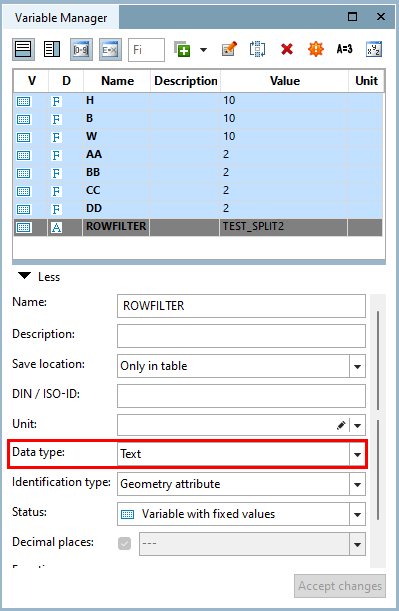399x611 pixels.
Task: Click the value cell of variable DD
Action: click(x=284, y=208)
